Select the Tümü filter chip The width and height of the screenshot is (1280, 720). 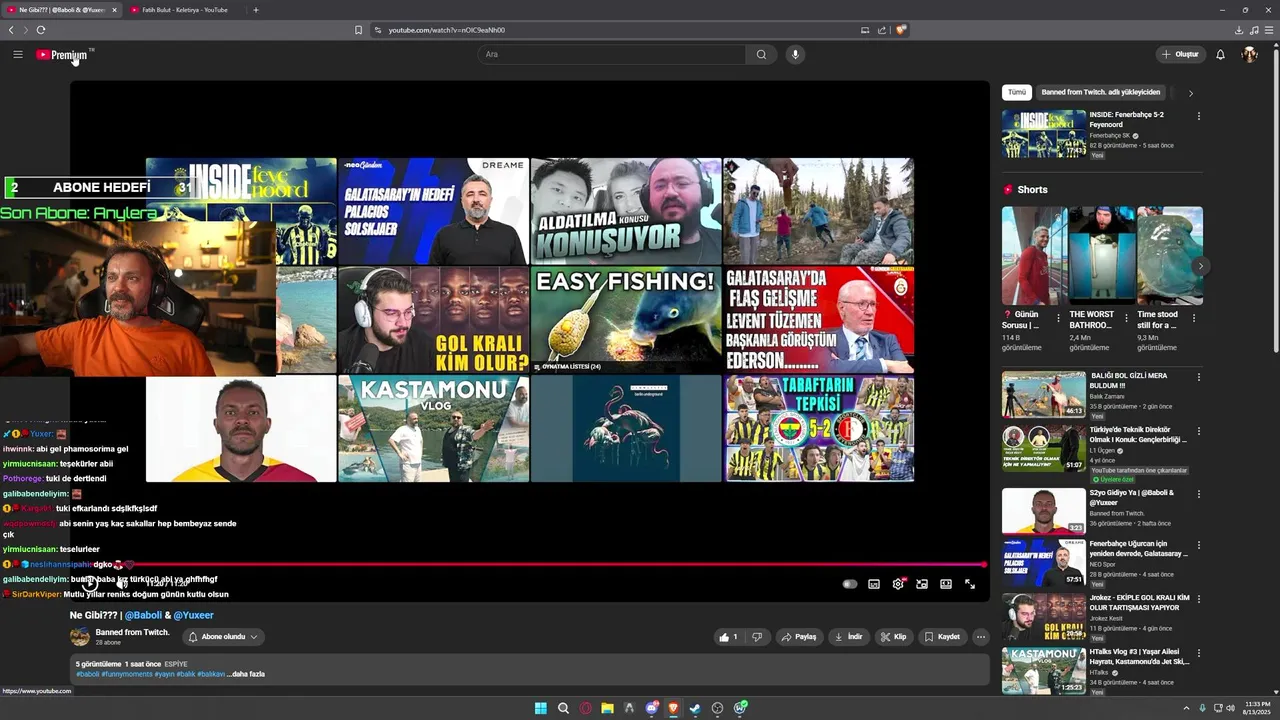pyautogui.click(x=1017, y=92)
